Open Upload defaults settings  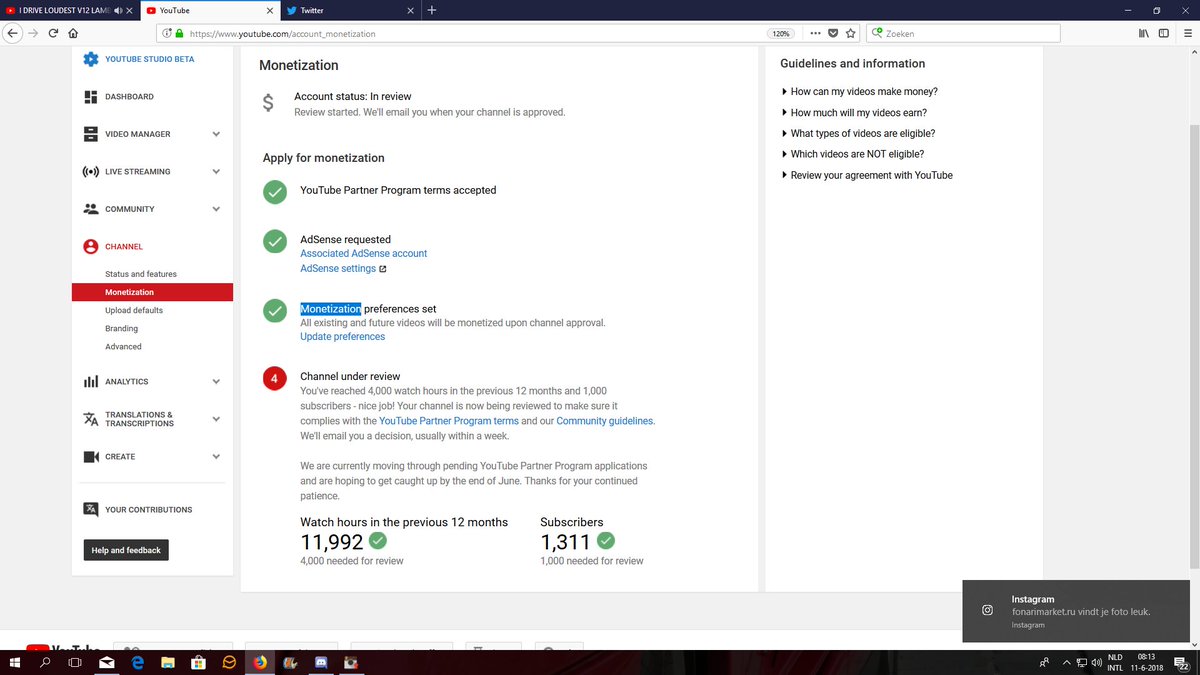134,310
